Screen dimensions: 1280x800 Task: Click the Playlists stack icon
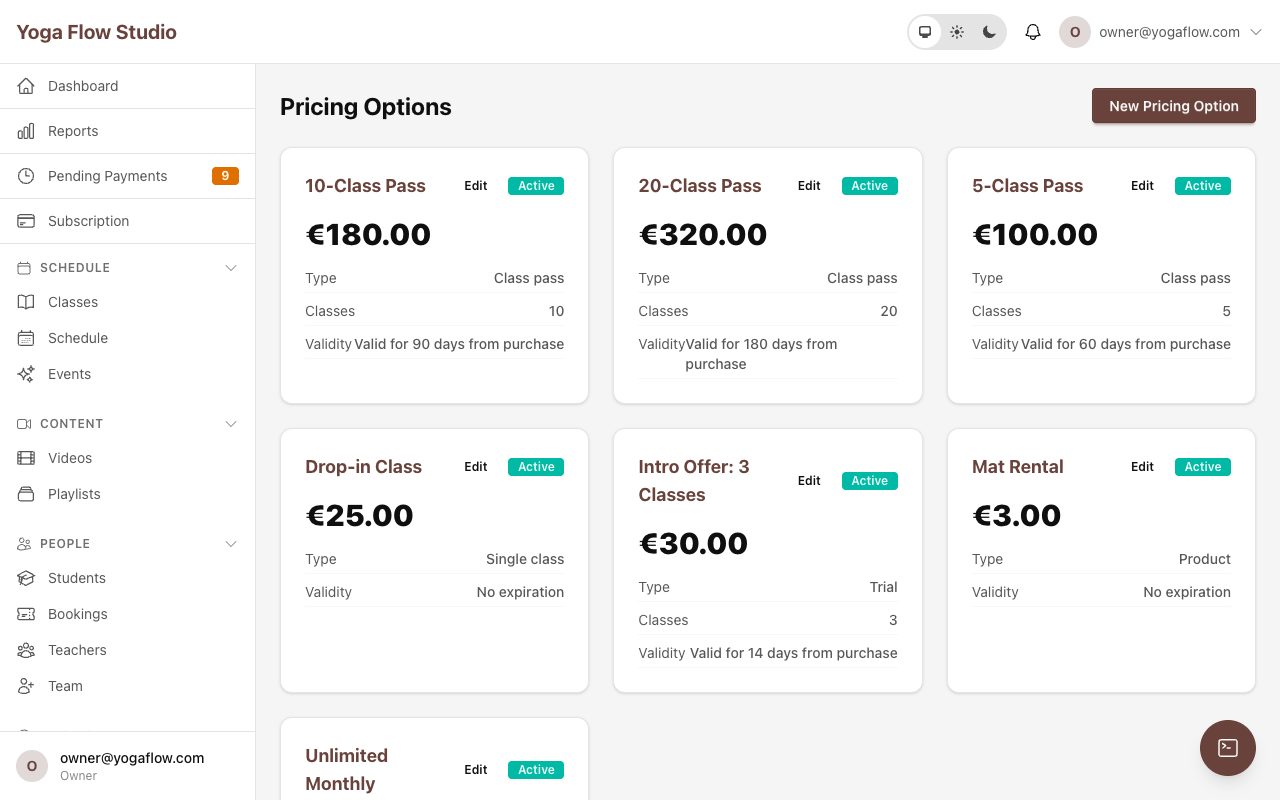(26, 494)
